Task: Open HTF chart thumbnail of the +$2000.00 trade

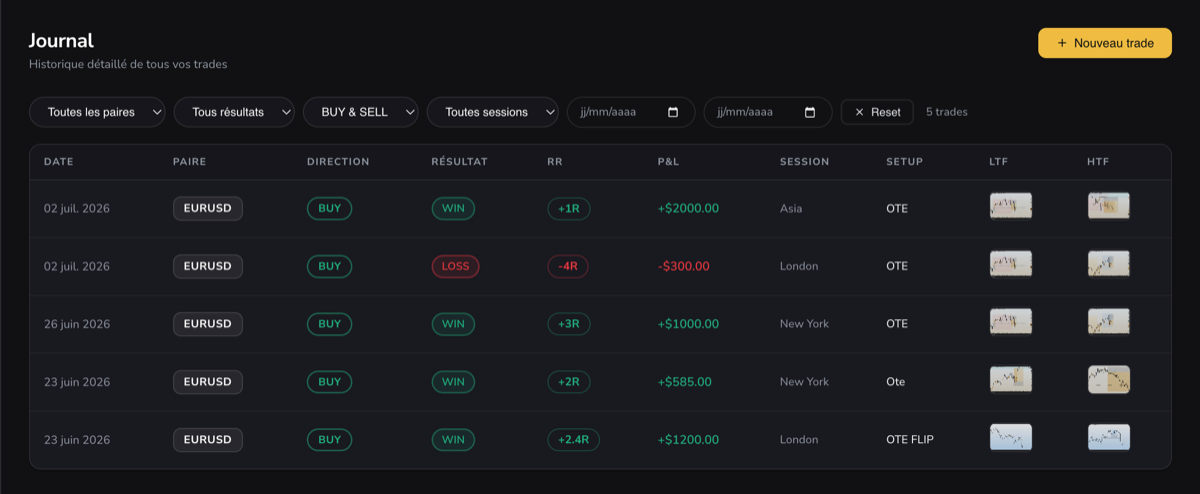Action: (x=1108, y=206)
